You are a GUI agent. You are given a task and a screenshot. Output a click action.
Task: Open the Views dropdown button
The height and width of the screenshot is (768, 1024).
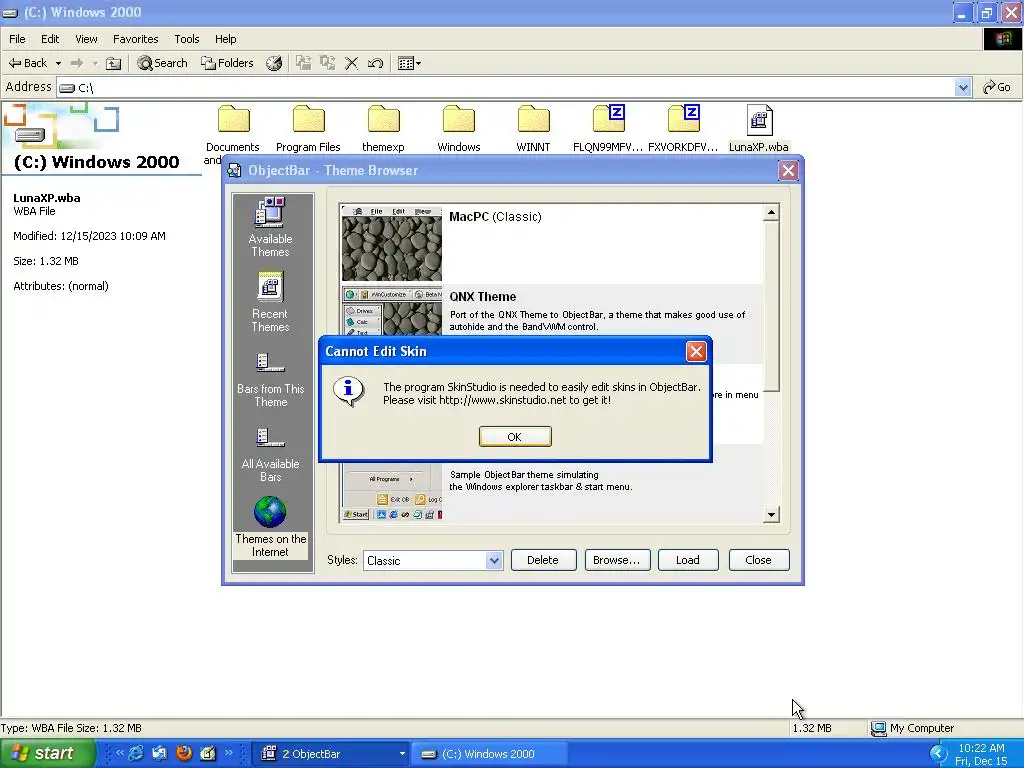(x=409, y=63)
